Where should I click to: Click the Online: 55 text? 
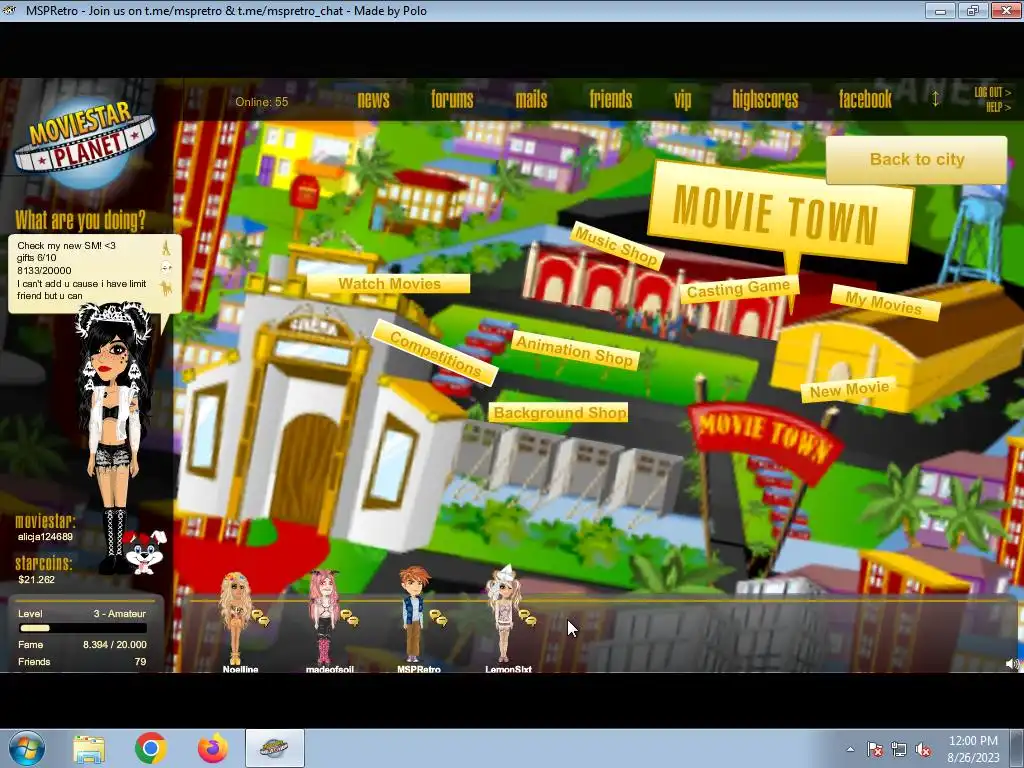(261, 102)
